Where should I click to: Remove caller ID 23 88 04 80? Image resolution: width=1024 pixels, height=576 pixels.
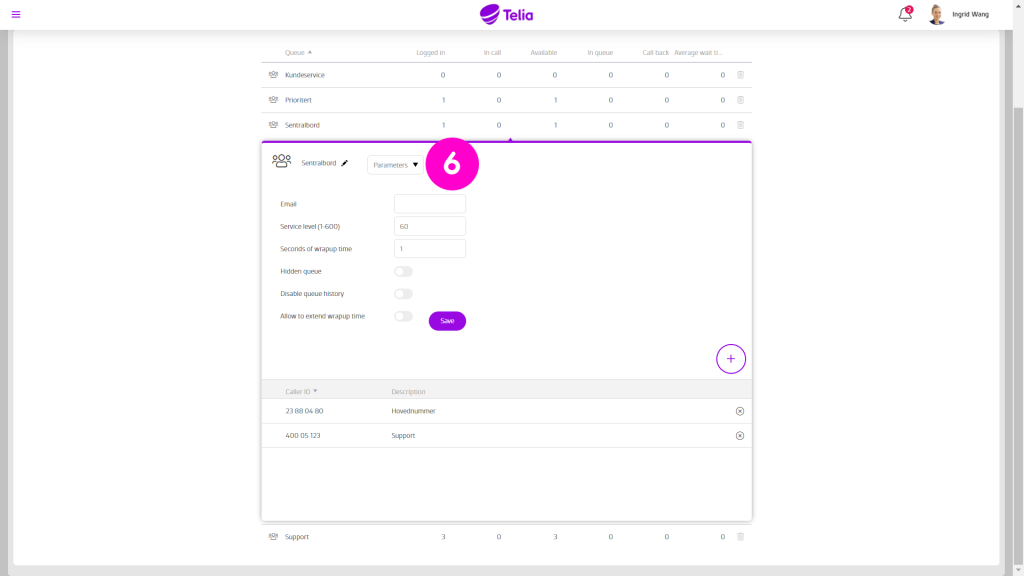740,410
